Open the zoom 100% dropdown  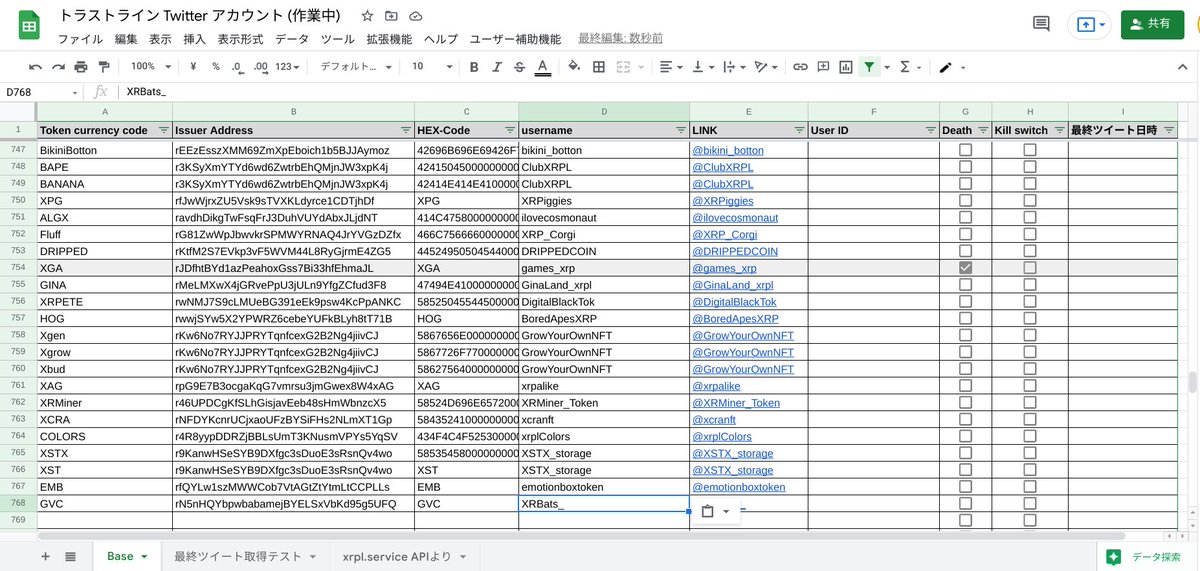[151, 67]
